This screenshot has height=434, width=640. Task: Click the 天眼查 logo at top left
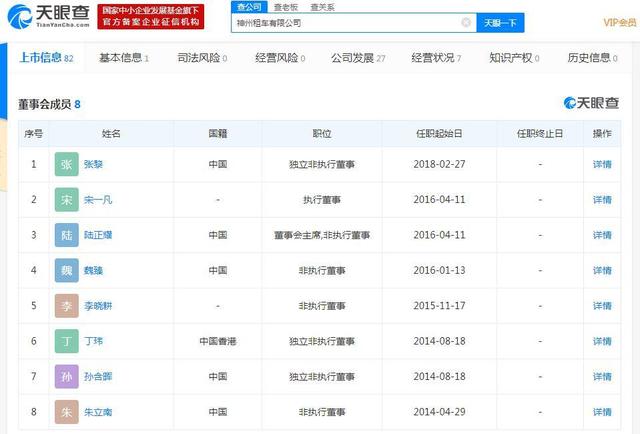pyautogui.click(x=45, y=16)
